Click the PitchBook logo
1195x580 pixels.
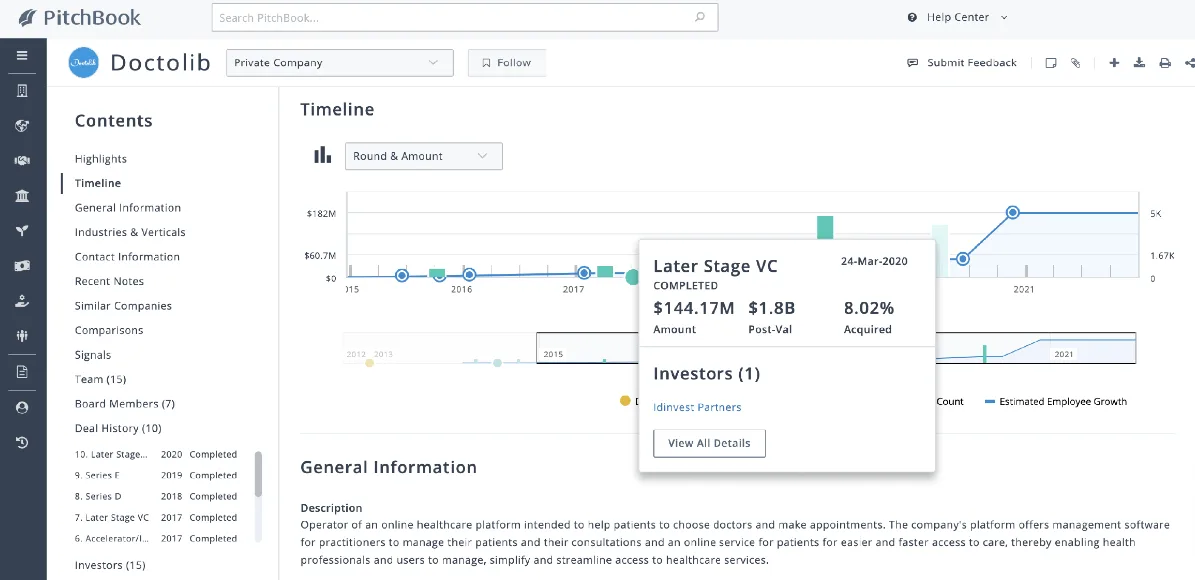click(x=79, y=17)
